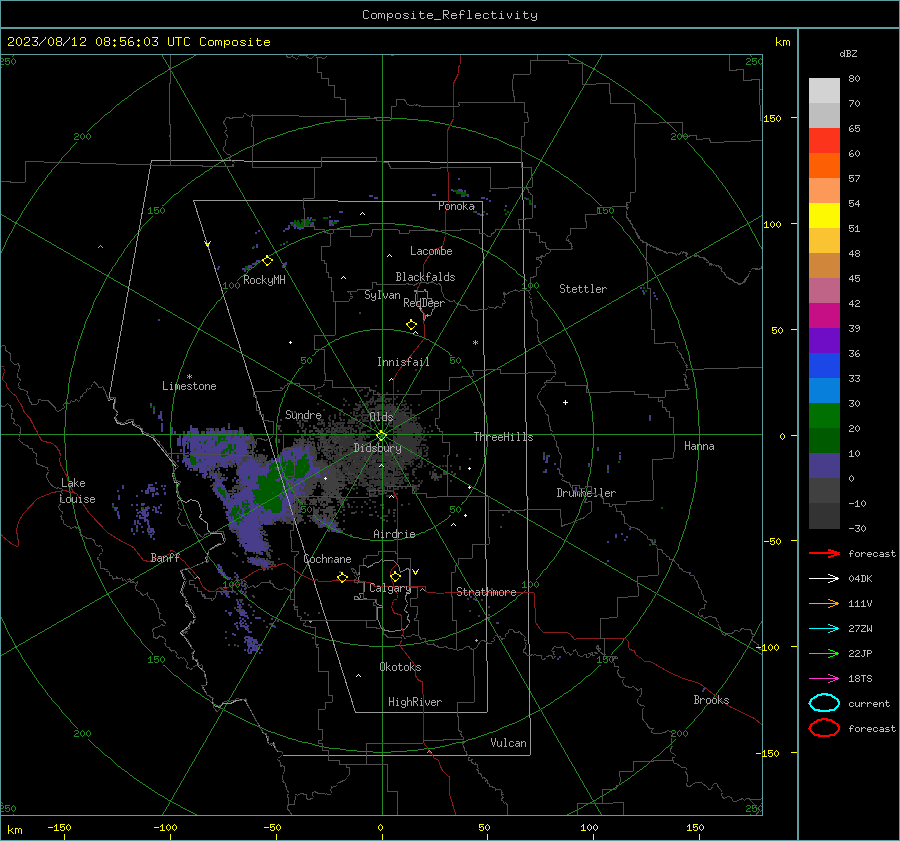
Task: Click the red forecast arrow in legend
Action: (824, 553)
